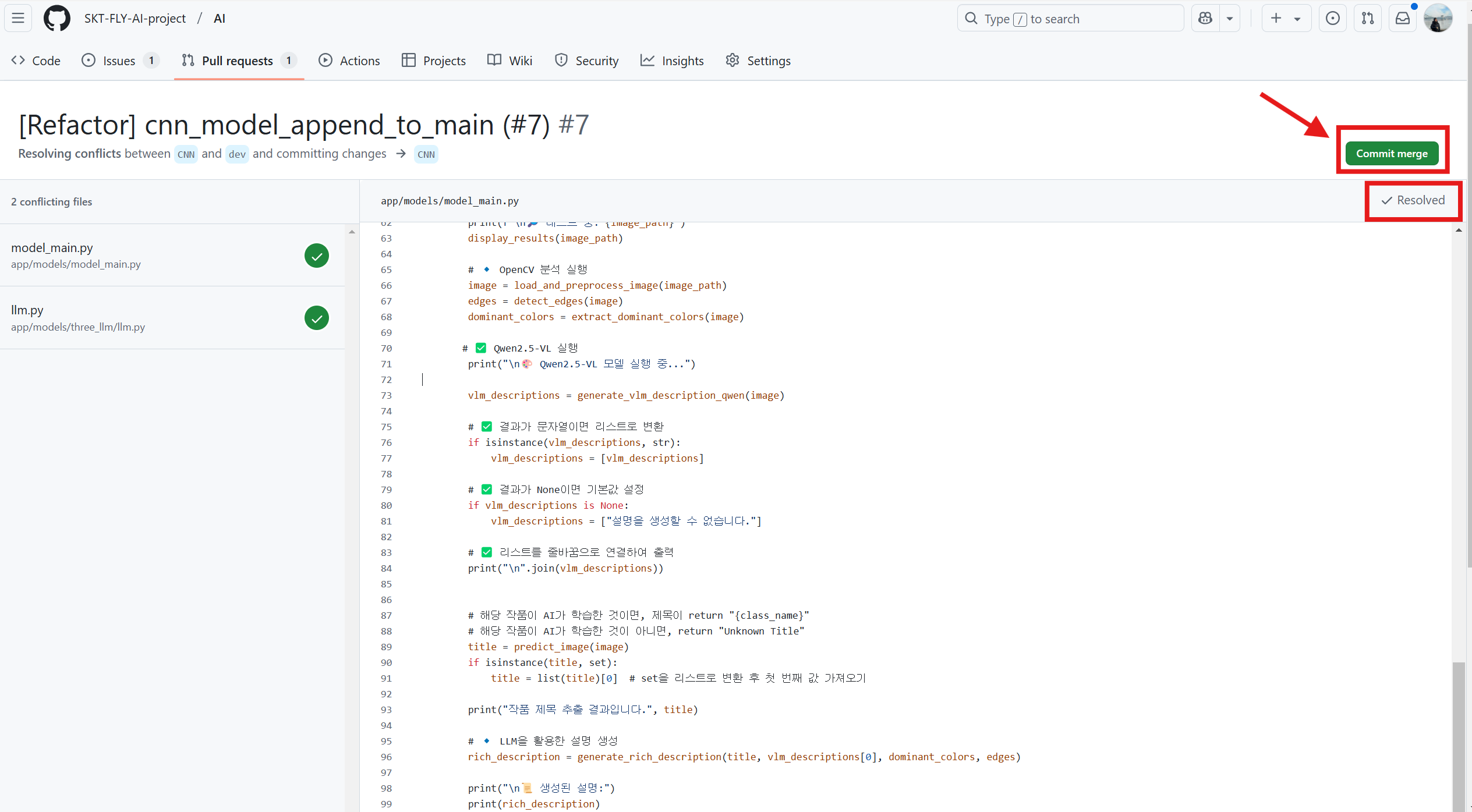Viewport: 1472px width, 812px height.
Task: Open the user profile avatar menu
Action: (1438, 19)
